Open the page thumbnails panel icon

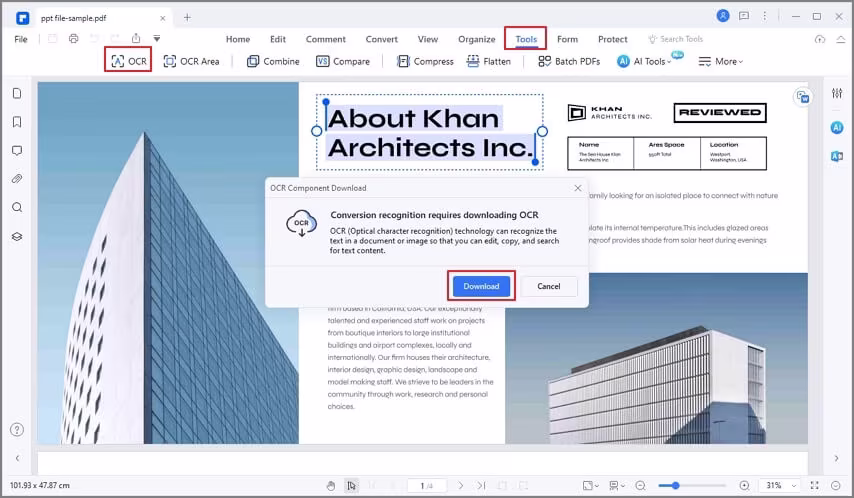pos(17,93)
